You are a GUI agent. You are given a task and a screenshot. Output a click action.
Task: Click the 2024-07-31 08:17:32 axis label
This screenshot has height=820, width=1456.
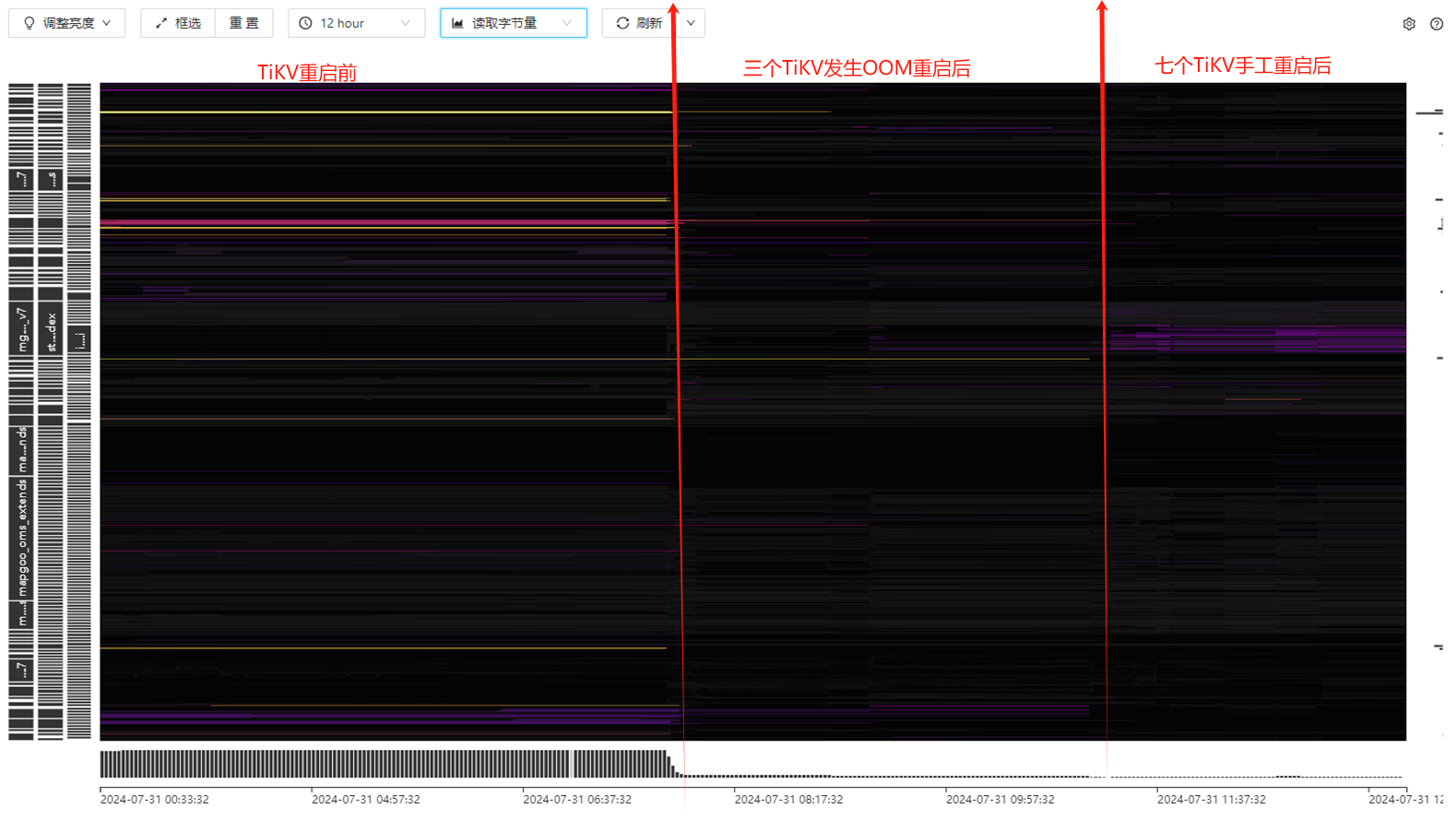coord(788,800)
